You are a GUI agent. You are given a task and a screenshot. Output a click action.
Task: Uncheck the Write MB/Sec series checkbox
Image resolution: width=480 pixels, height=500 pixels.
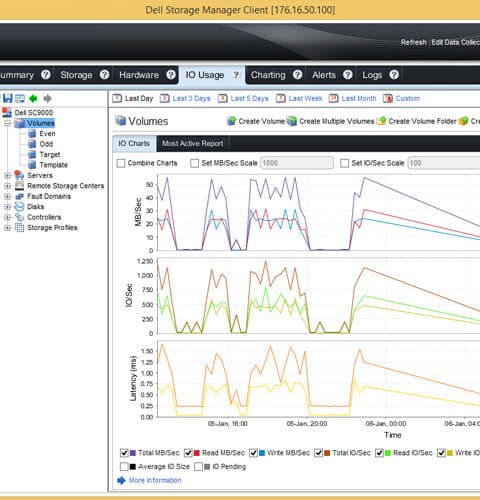[253, 453]
